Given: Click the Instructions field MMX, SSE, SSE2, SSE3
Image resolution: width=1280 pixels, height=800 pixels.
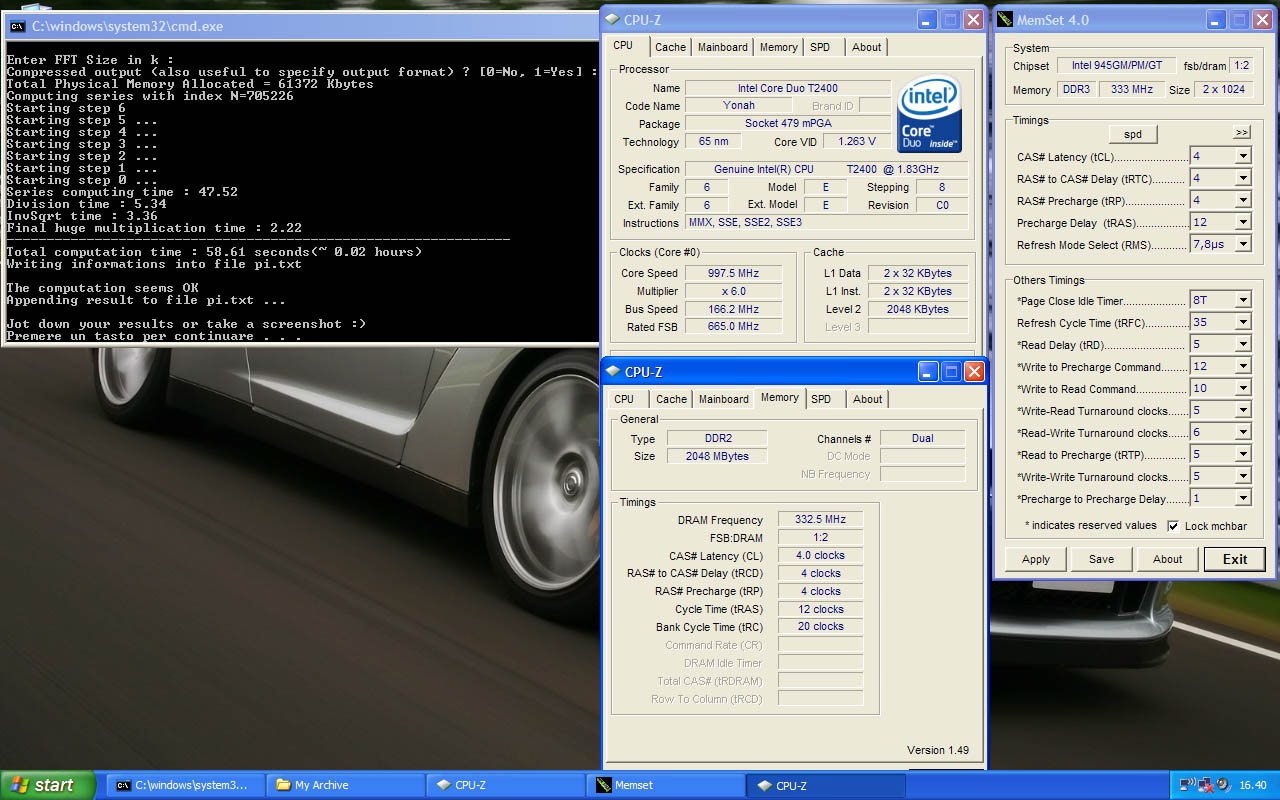Looking at the screenshot, I should point(826,223).
